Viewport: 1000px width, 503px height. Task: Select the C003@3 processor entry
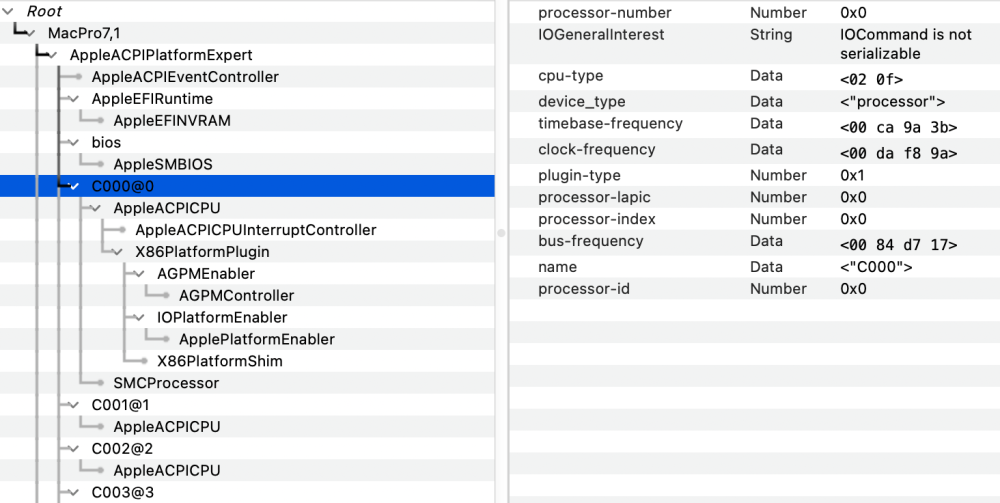122,492
